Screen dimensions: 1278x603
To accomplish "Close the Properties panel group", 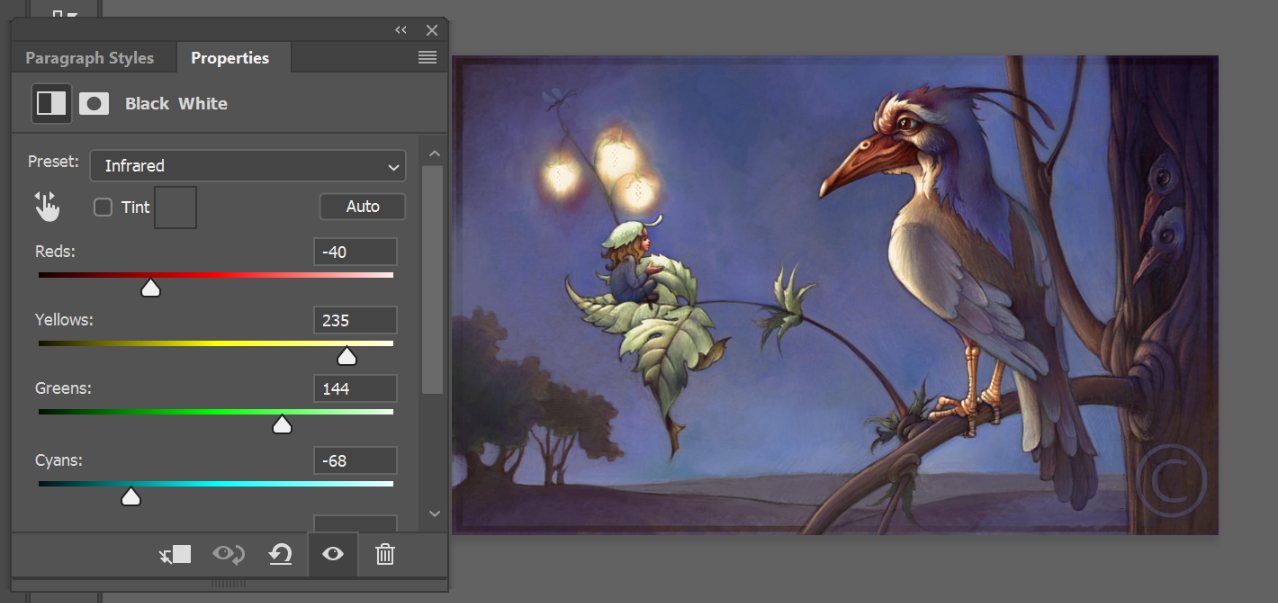I will coord(432,30).
